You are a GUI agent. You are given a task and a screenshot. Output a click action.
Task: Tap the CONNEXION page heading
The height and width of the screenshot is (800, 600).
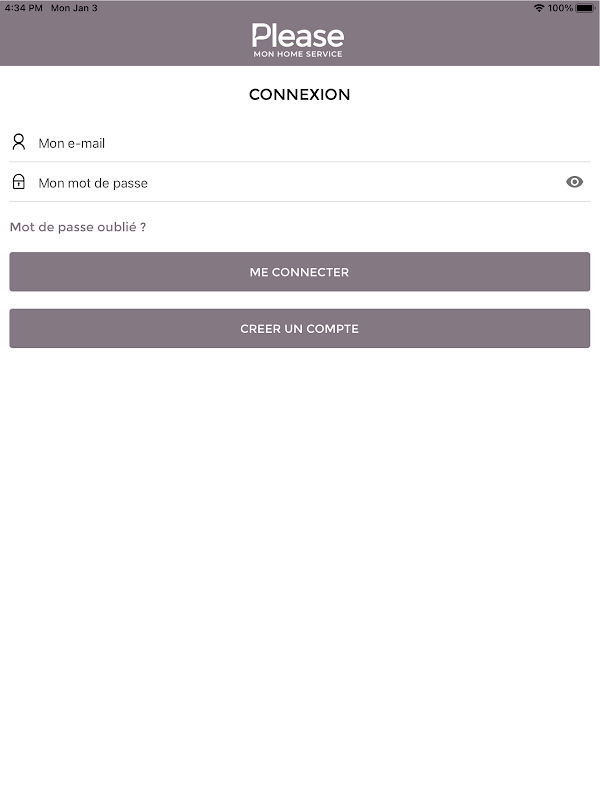[x=299, y=95]
